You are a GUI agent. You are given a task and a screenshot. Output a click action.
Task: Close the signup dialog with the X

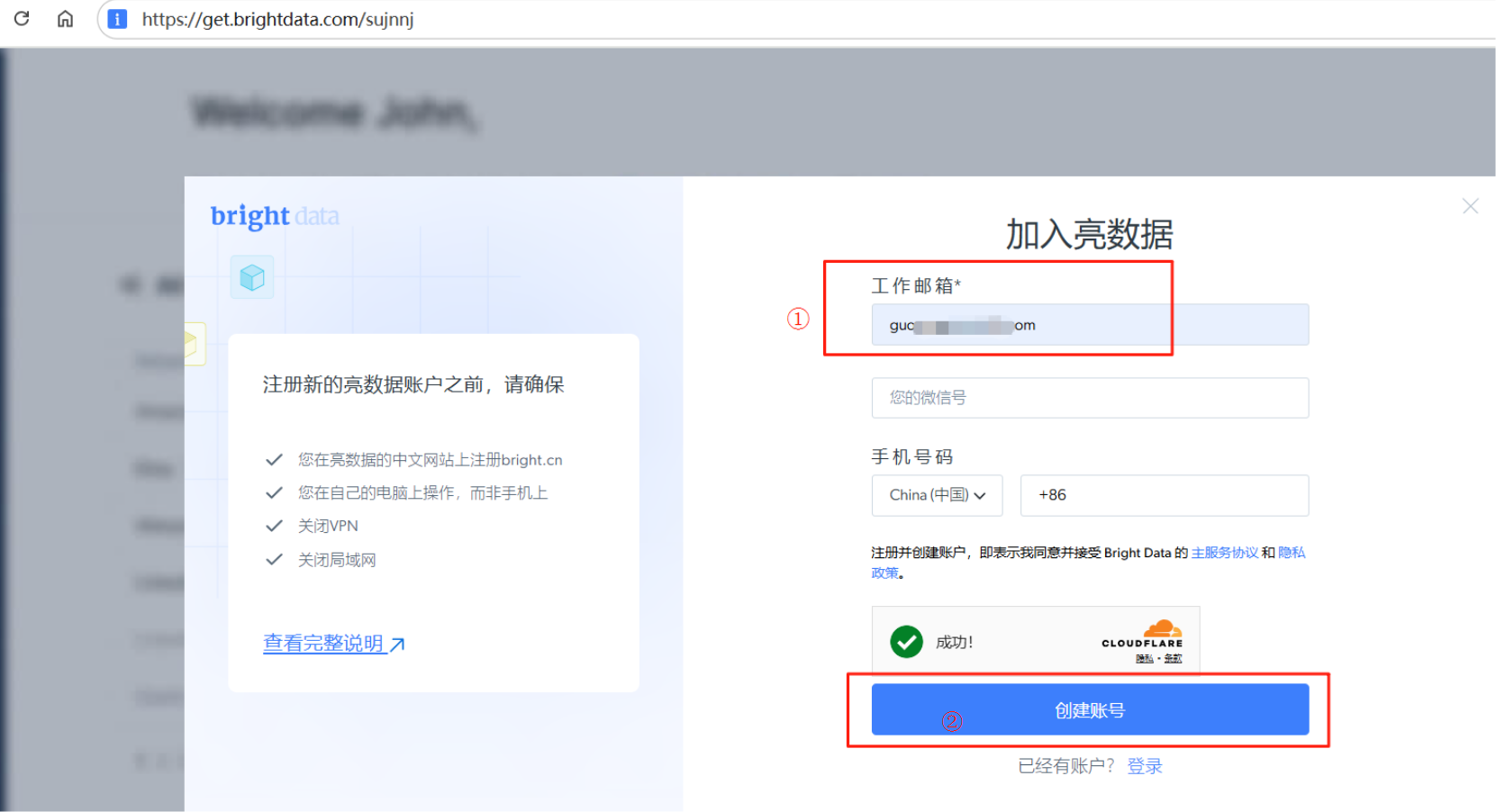[1470, 206]
